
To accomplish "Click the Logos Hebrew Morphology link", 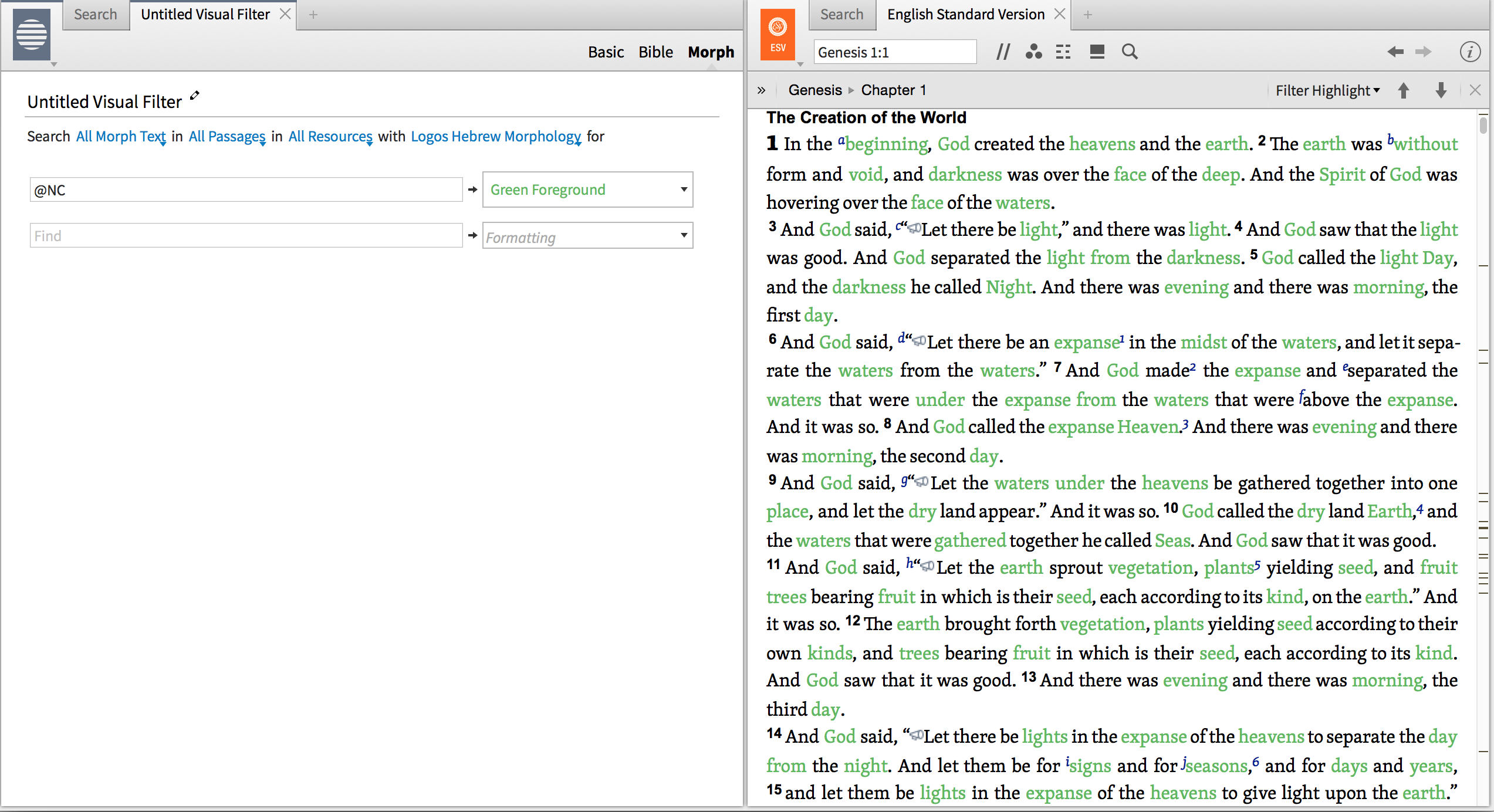I will 495,136.
